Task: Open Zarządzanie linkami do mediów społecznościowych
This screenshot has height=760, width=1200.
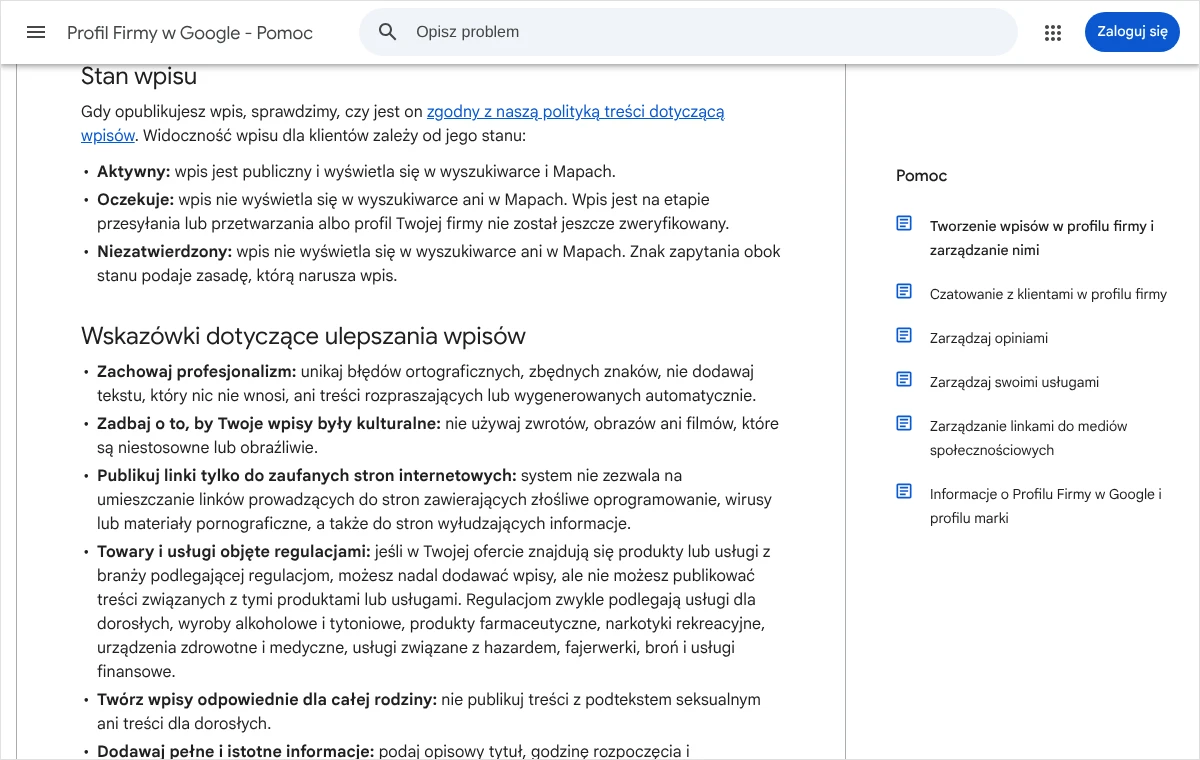Action: coord(1028,438)
